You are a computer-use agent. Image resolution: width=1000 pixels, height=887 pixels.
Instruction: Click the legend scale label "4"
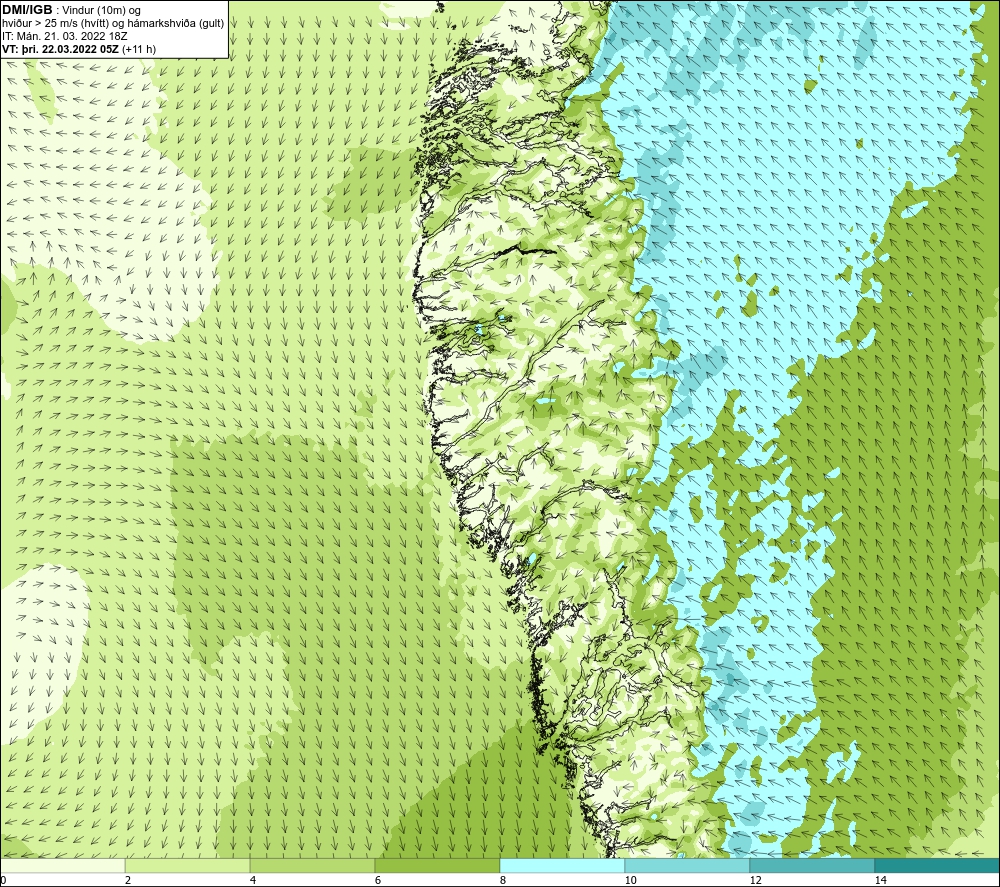pyautogui.click(x=253, y=880)
